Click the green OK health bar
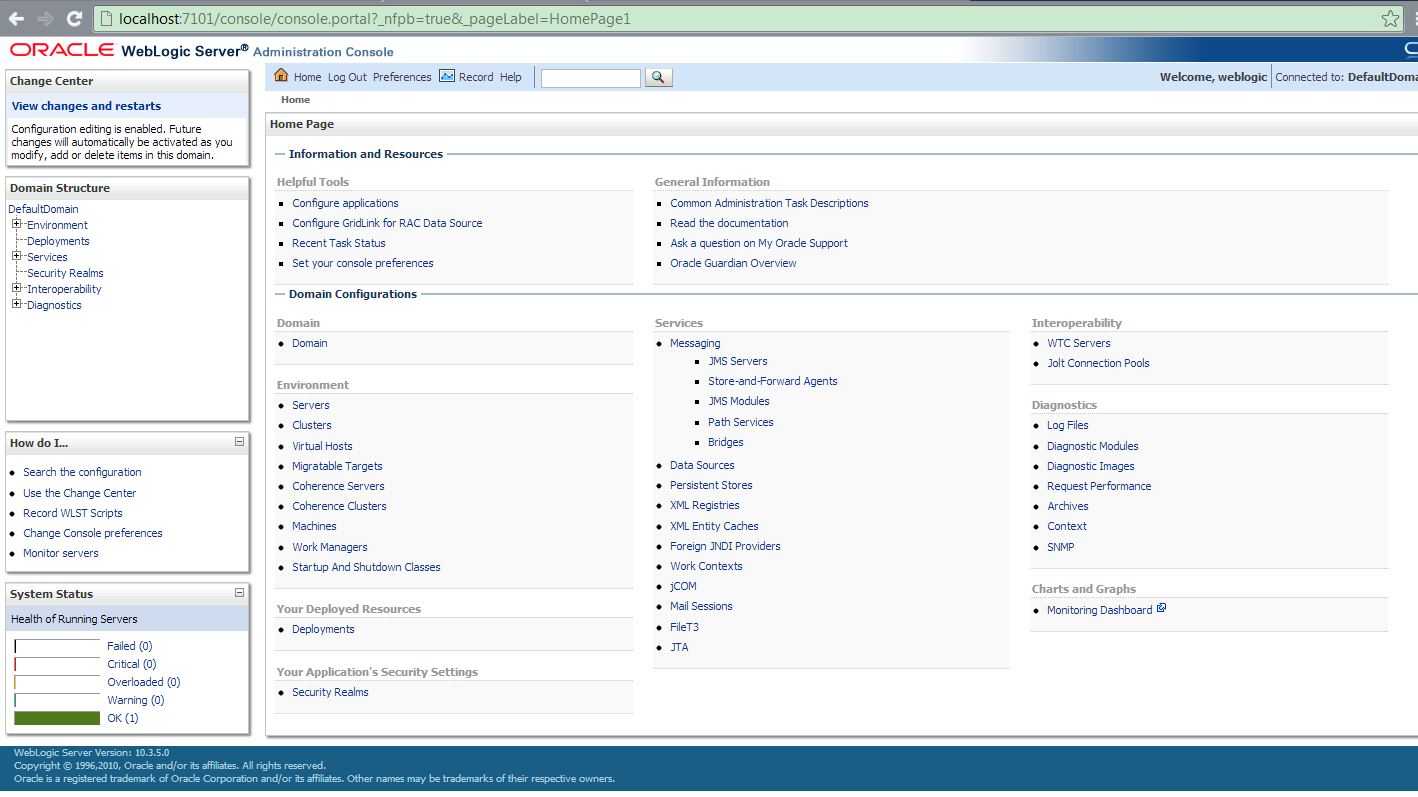The height and width of the screenshot is (797, 1418). 57,718
